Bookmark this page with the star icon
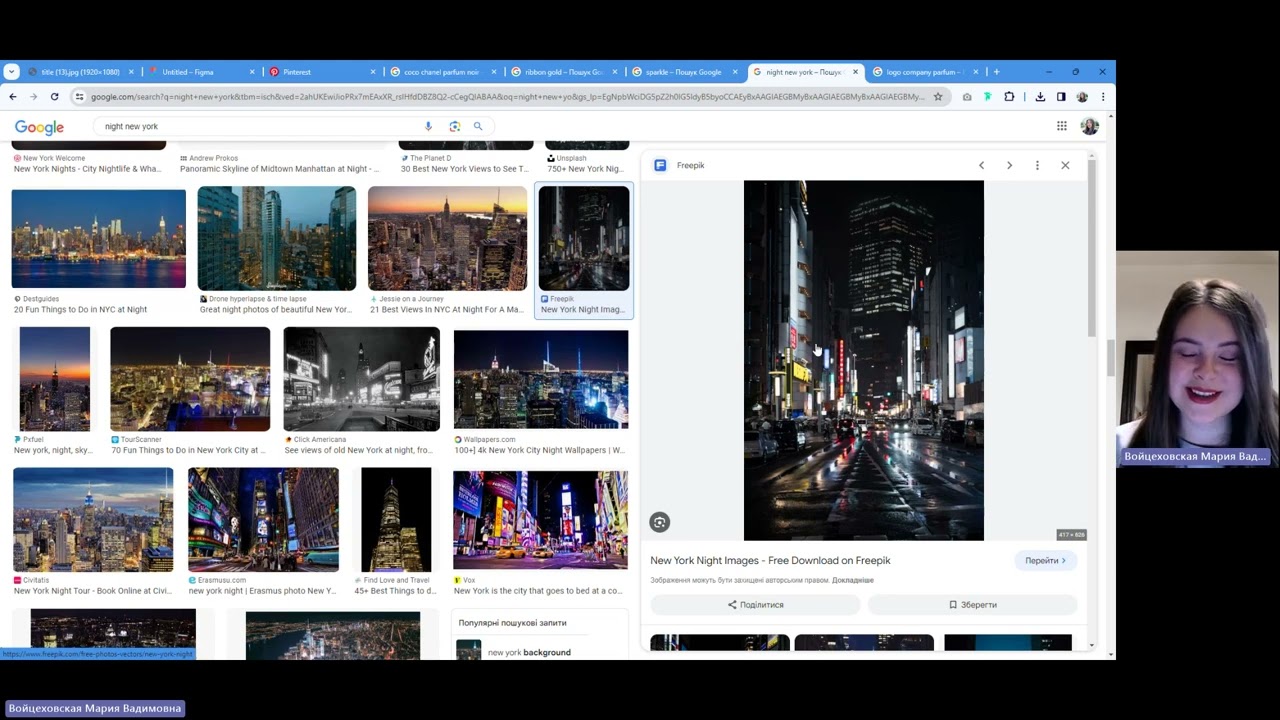1280x720 pixels. click(938, 97)
